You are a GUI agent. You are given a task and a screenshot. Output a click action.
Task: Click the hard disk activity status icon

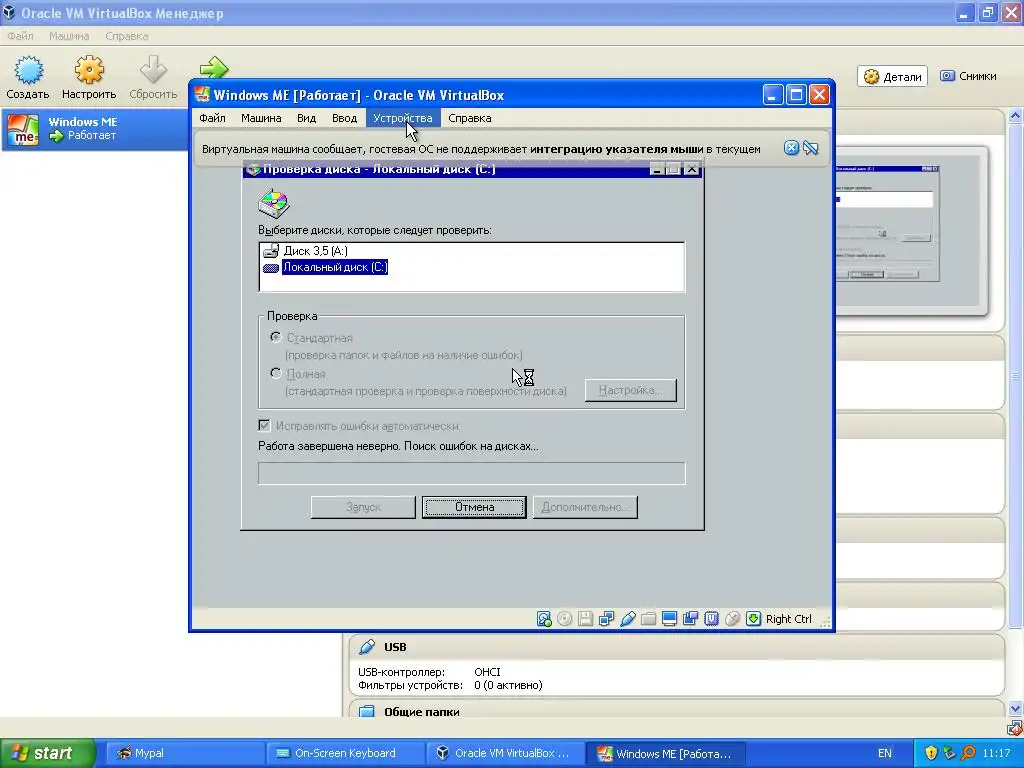[544, 618]
